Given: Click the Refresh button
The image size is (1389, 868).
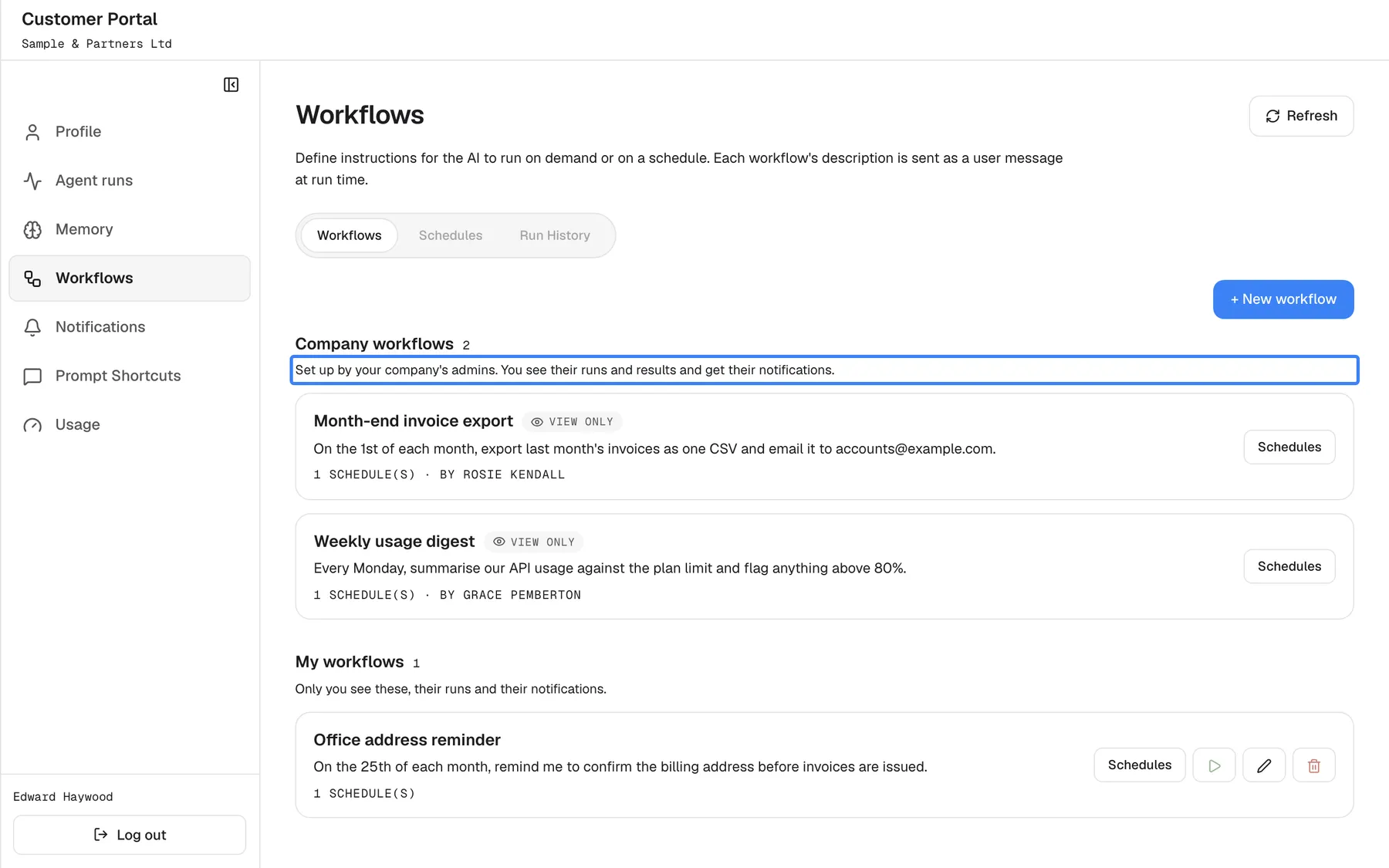Looking at the screenshot, I should point(1301,116).
